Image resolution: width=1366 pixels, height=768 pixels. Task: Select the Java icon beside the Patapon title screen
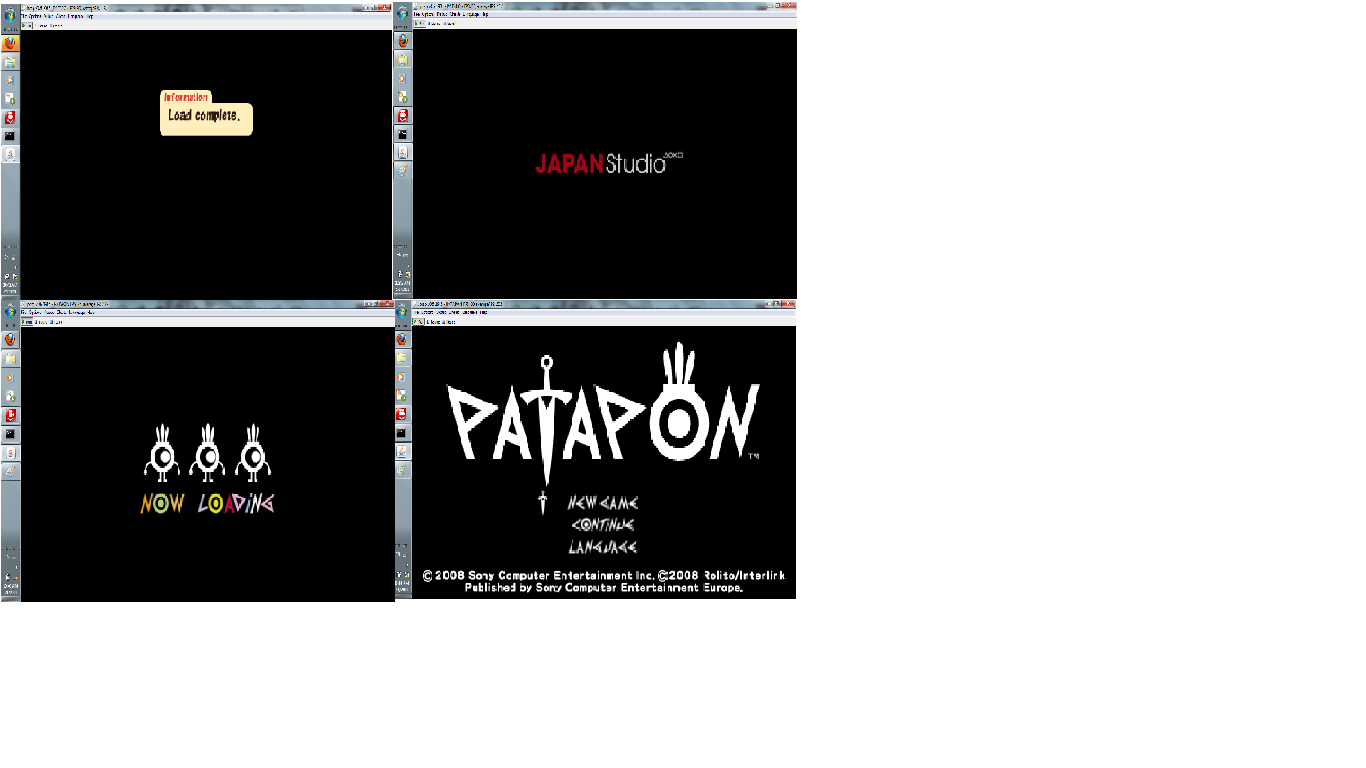(402, 451)
